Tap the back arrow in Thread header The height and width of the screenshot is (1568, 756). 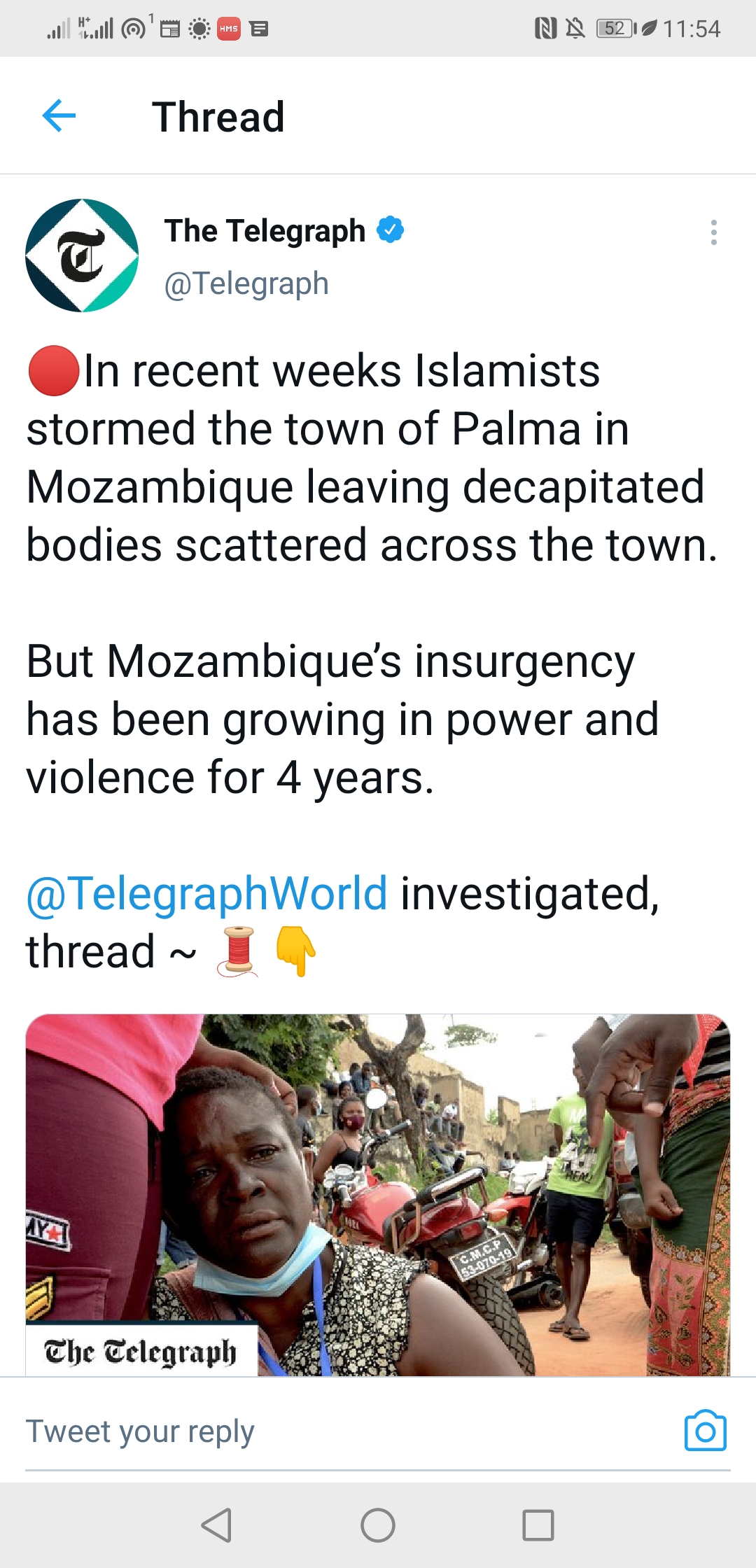click(x=59, y=115)
